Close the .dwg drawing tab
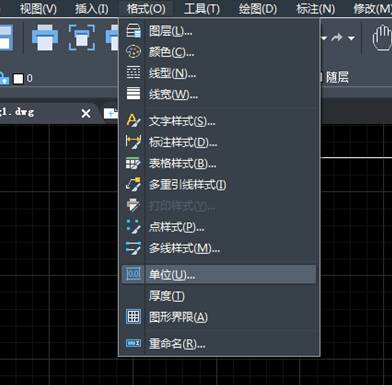Image resolution: width=392 pixels, height=385 pixels. click(86, 114)
